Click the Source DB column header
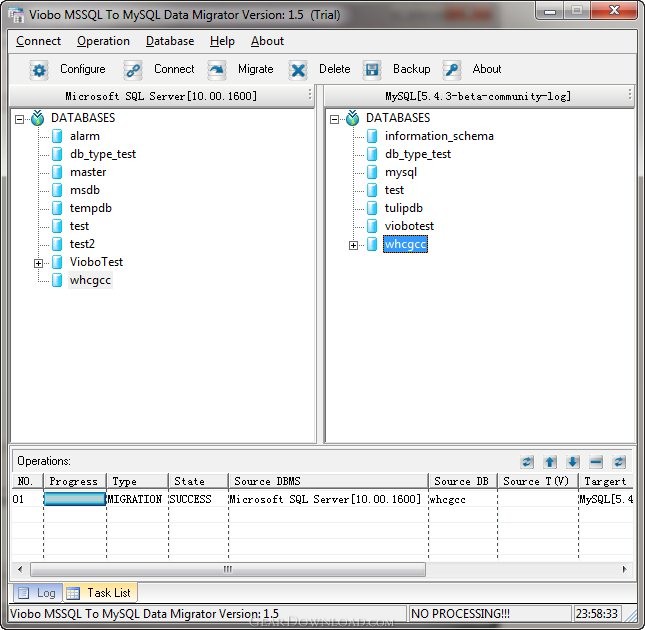 (x=463, y=481)
